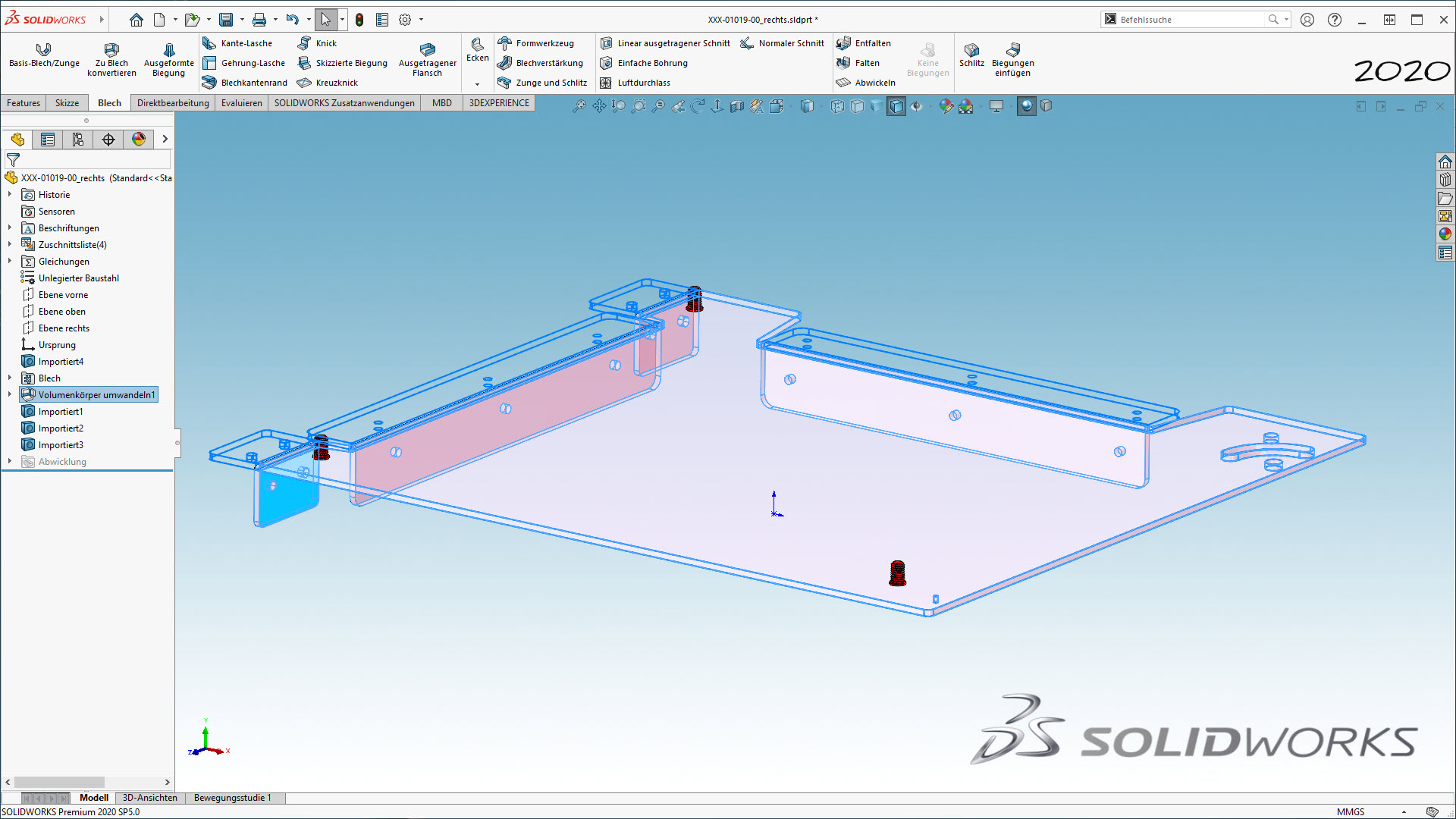
Task: Click the FeatureManager design tree tab
Action: click(x=17, y=140)
